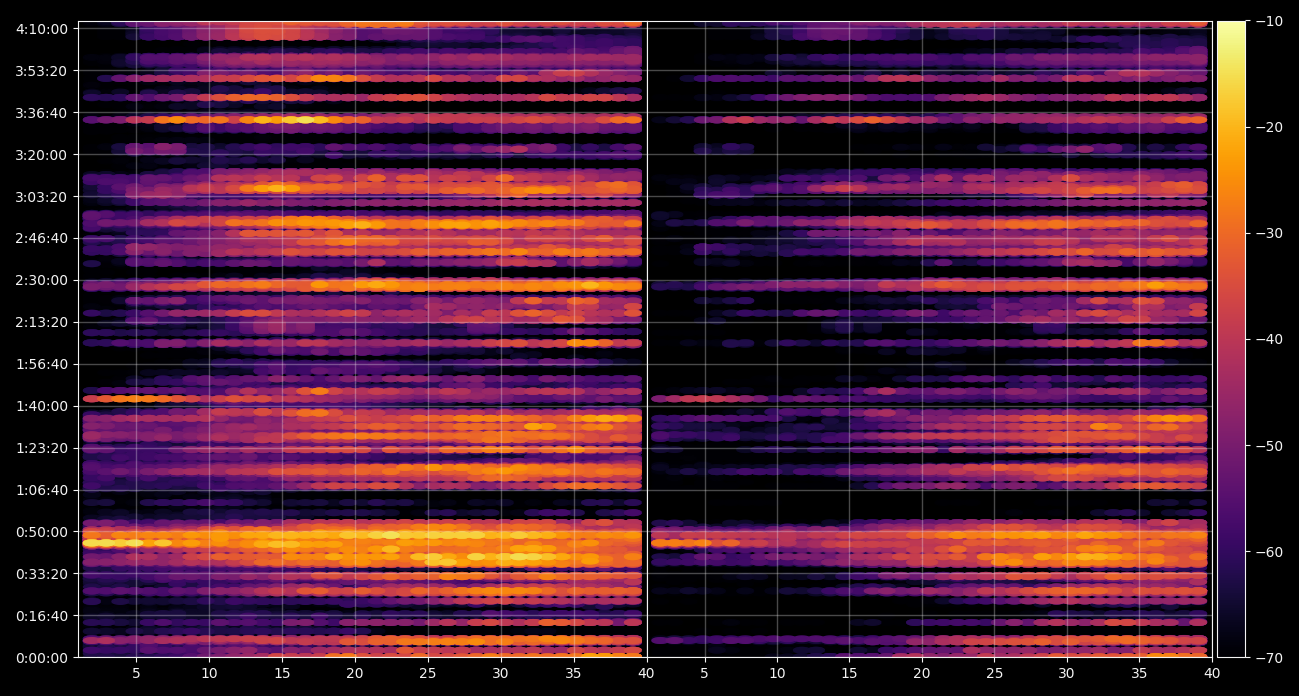Select the 3:36:40 y-axis tick label
The height and width of the screenshot is (696, 1299).
[42, 112]
